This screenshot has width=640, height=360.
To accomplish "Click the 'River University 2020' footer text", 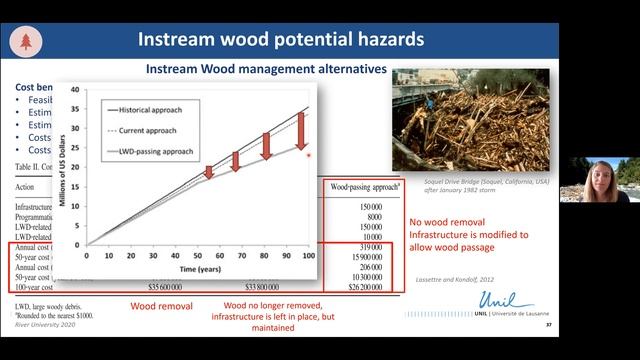I will 45,325.
